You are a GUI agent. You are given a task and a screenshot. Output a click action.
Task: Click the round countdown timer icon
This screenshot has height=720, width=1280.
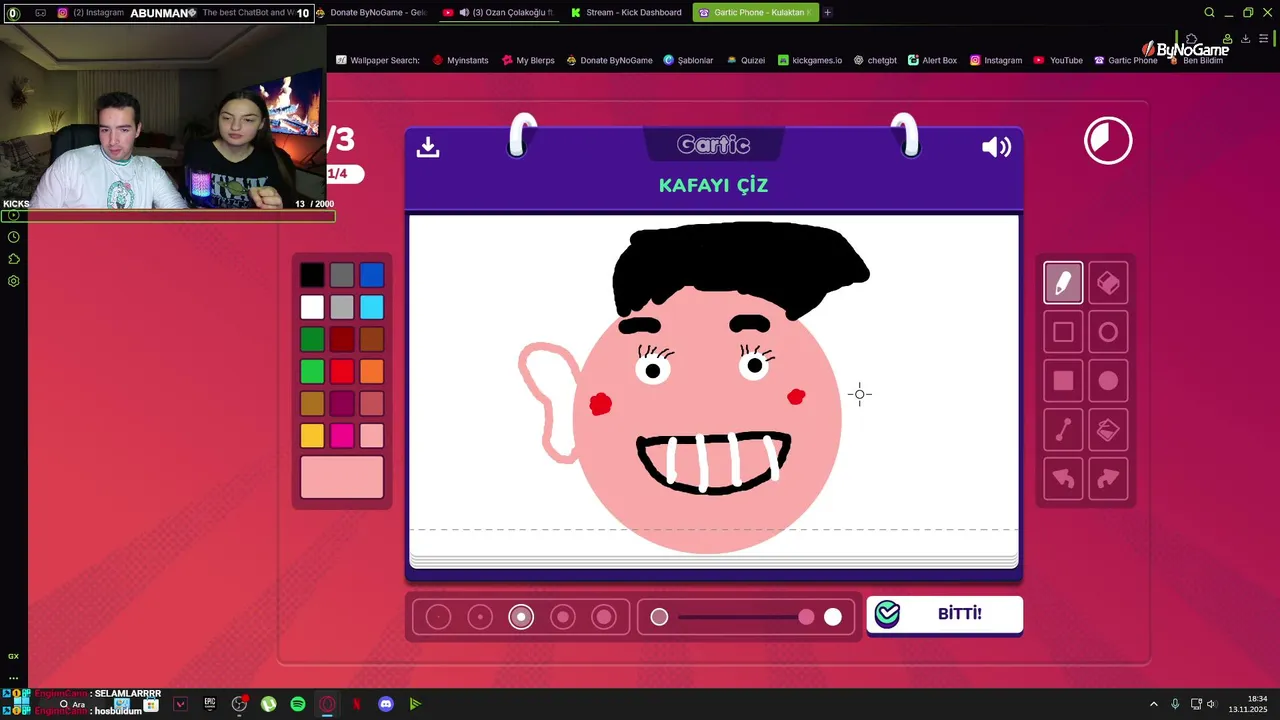point(1108,141)
